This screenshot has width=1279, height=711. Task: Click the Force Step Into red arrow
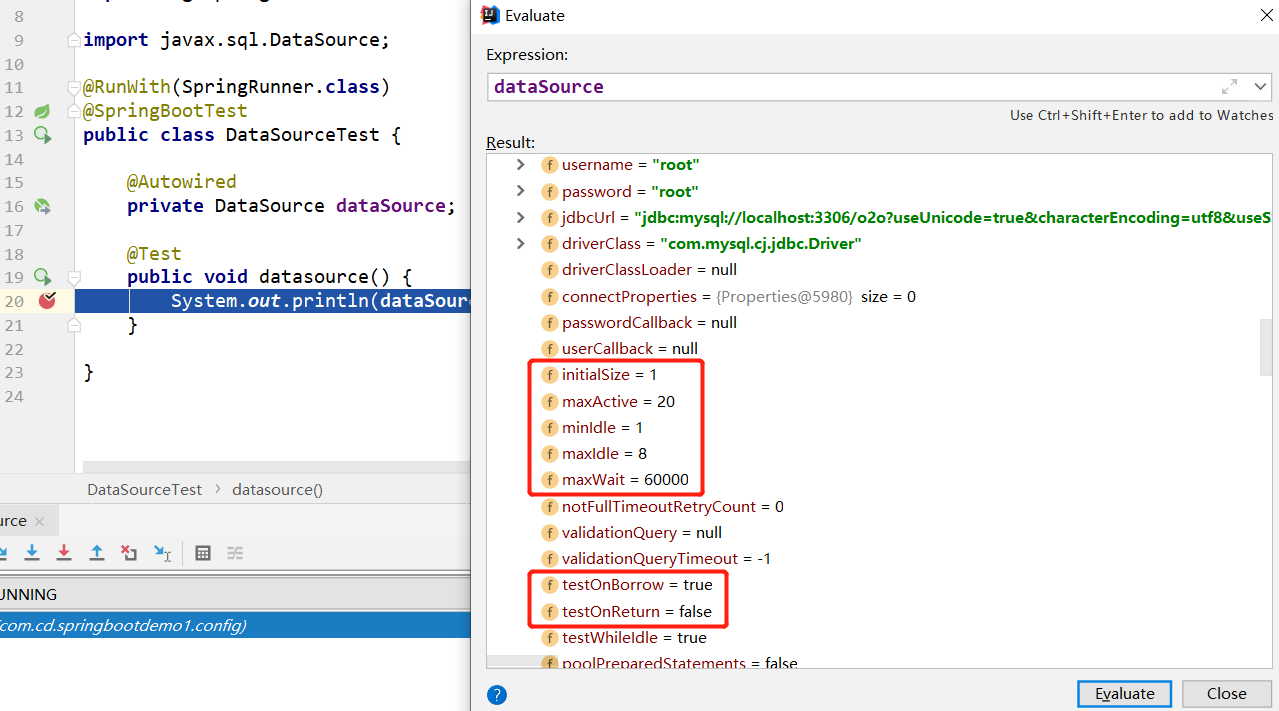64,553
